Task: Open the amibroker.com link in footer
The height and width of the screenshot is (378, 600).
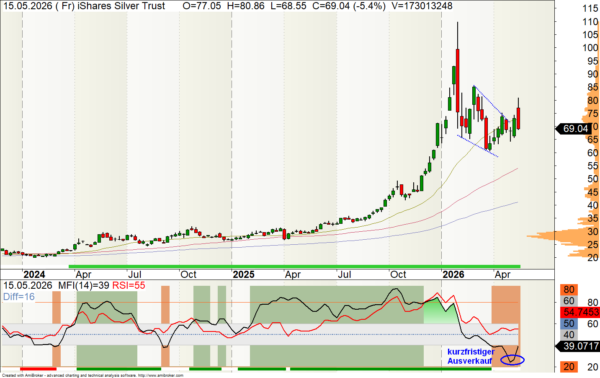Action: pyautogui.click(x=161, y=376)
